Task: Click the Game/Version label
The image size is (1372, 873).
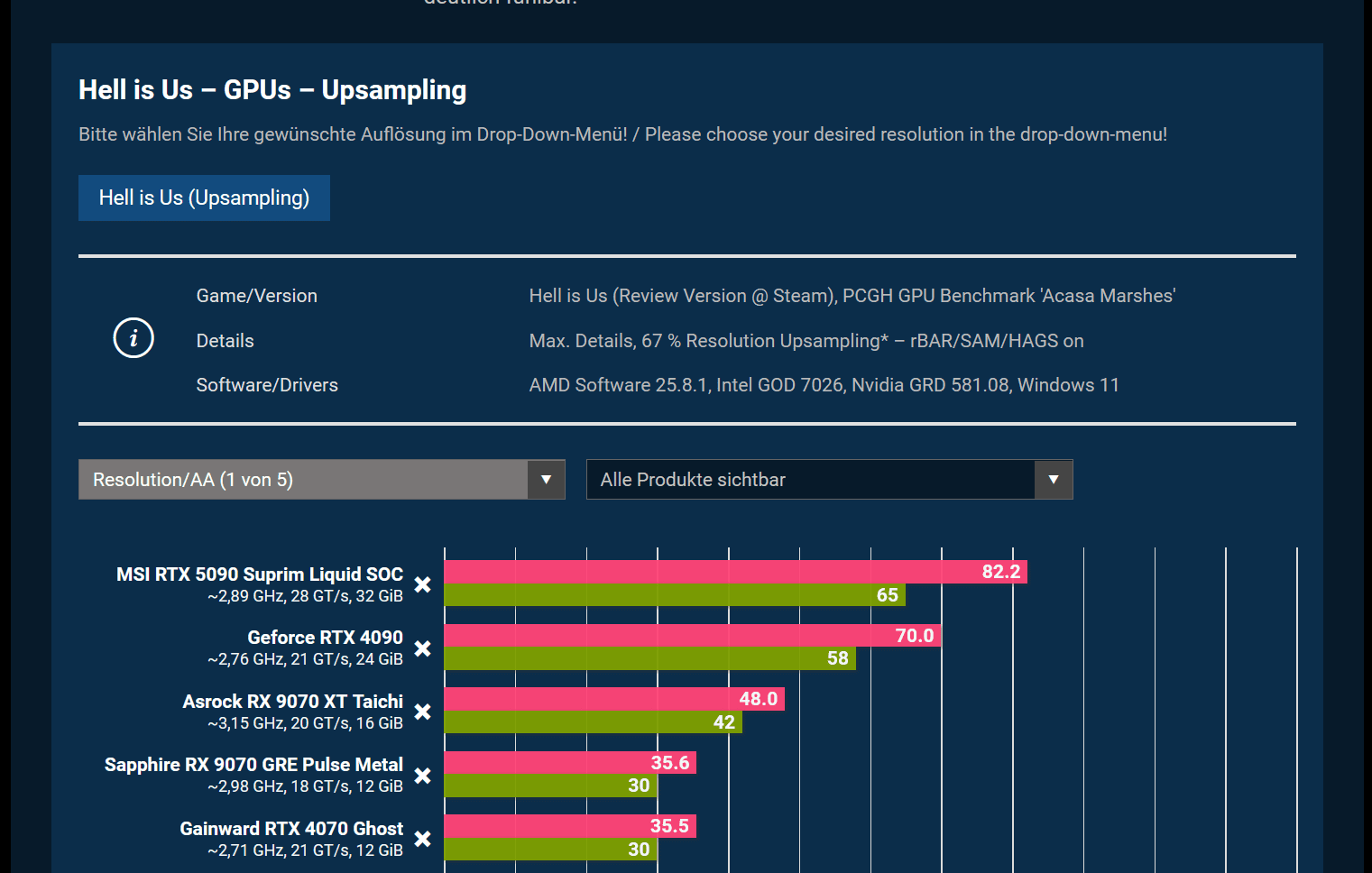Action: click(257, 296)
